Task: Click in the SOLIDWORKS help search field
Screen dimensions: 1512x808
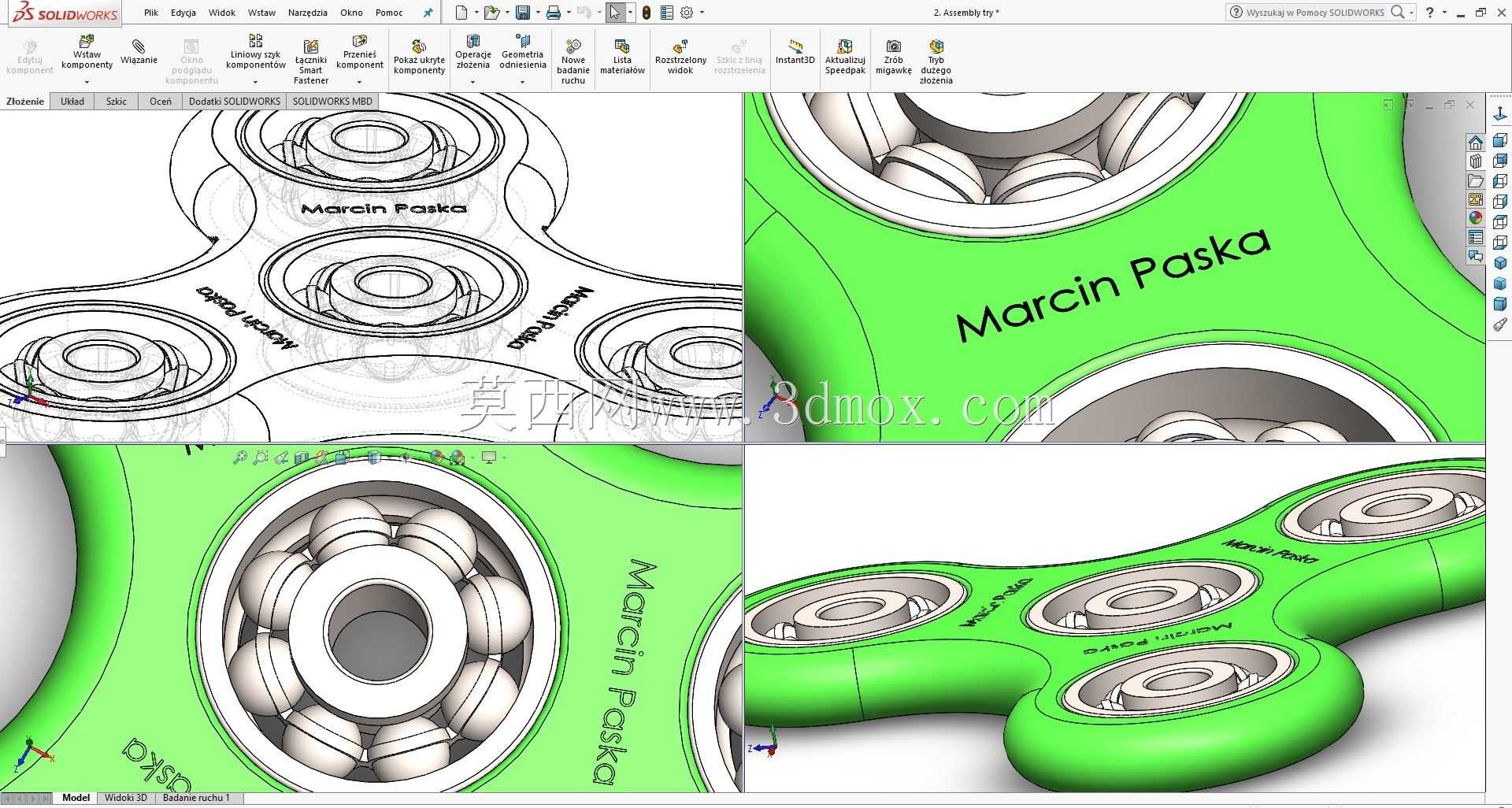Action: click(x=1314, y=13)
